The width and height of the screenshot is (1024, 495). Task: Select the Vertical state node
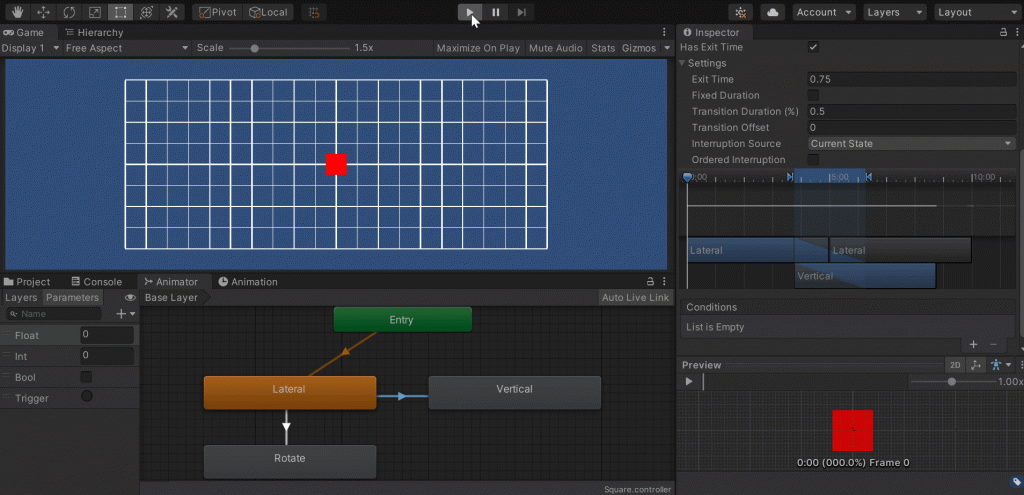pyautogui.click(x=514, y=391)
